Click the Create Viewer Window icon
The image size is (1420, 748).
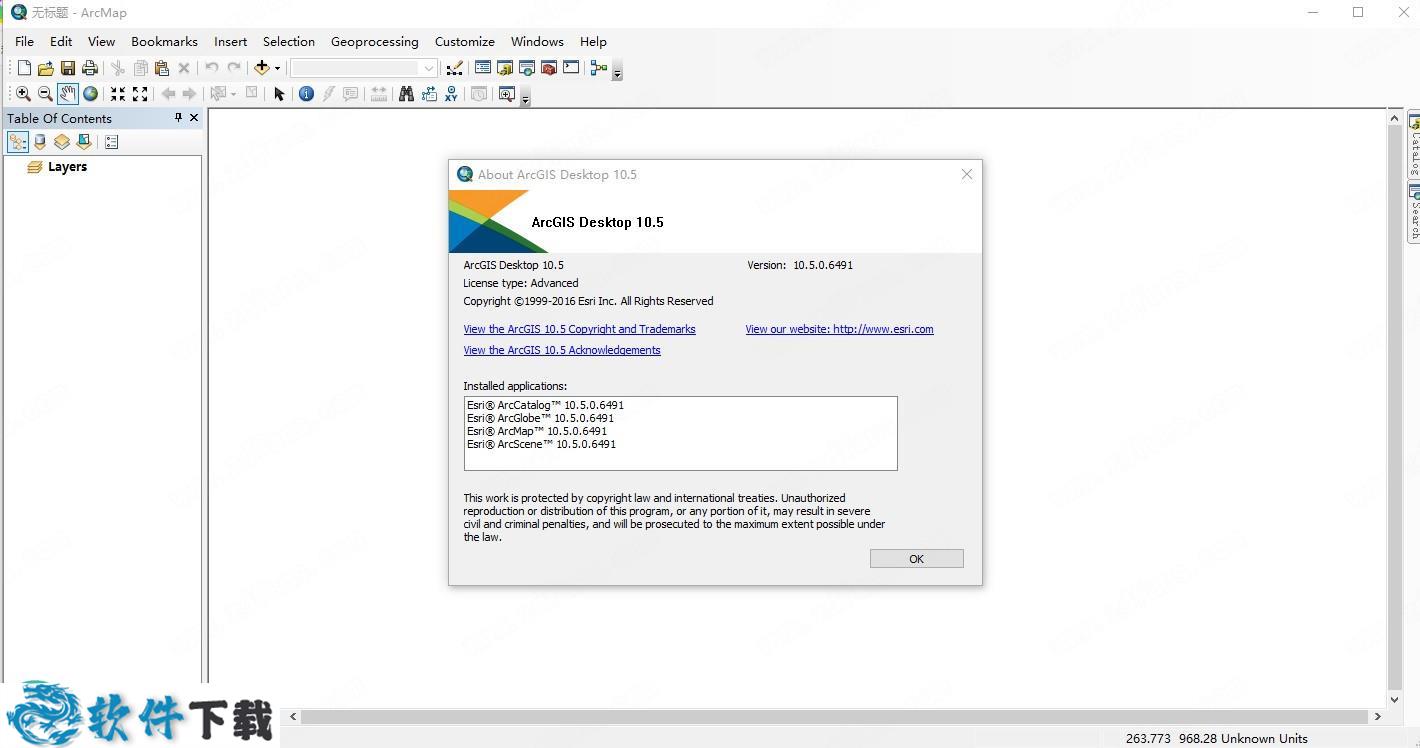(507, 94)
